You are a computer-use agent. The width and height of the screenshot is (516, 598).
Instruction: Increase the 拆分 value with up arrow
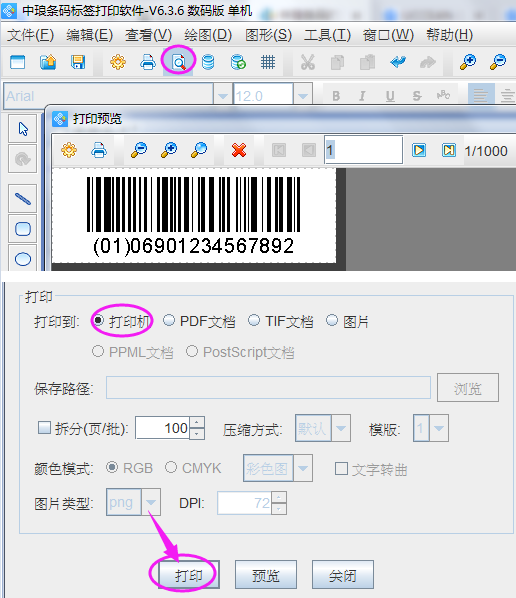point(197,422)
